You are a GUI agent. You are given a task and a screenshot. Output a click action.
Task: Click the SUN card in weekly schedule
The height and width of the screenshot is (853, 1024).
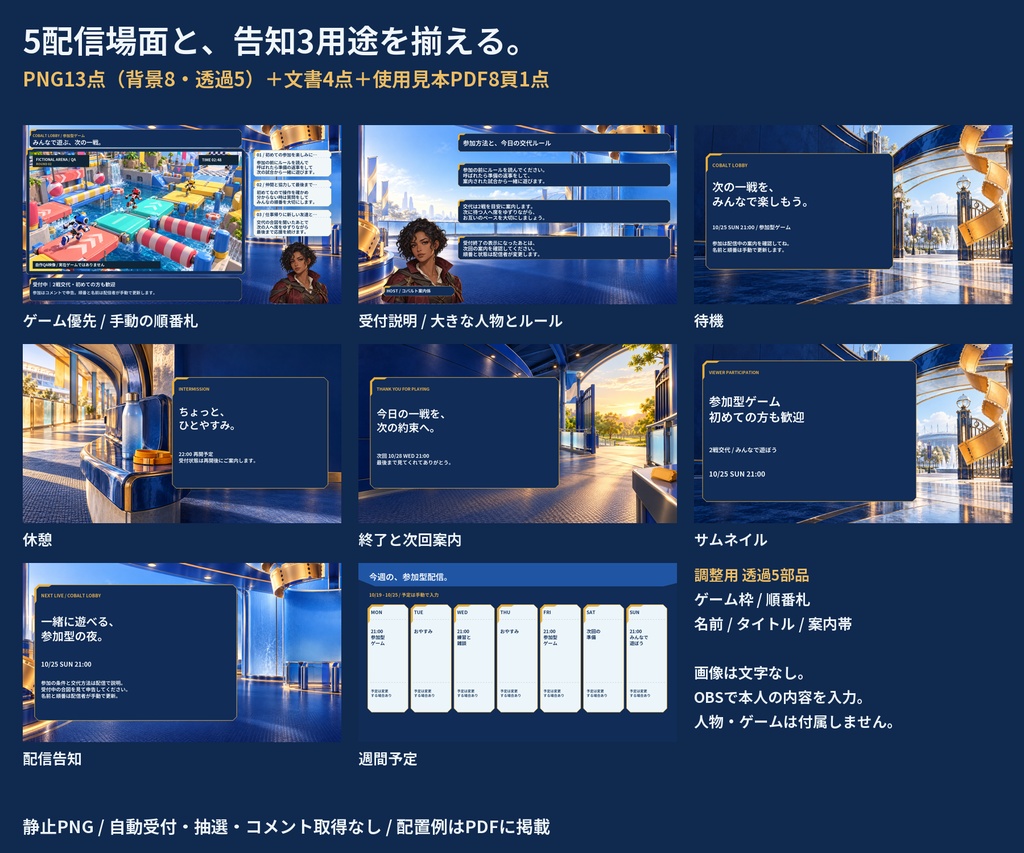click(x=647, y=658)
